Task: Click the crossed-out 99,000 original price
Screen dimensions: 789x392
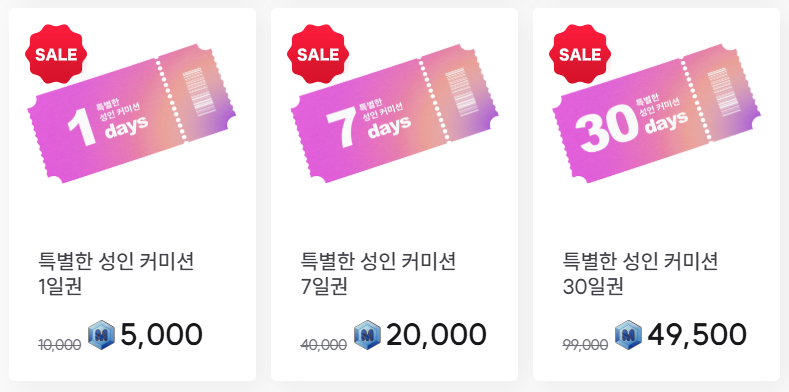Action: pos(585,345)
